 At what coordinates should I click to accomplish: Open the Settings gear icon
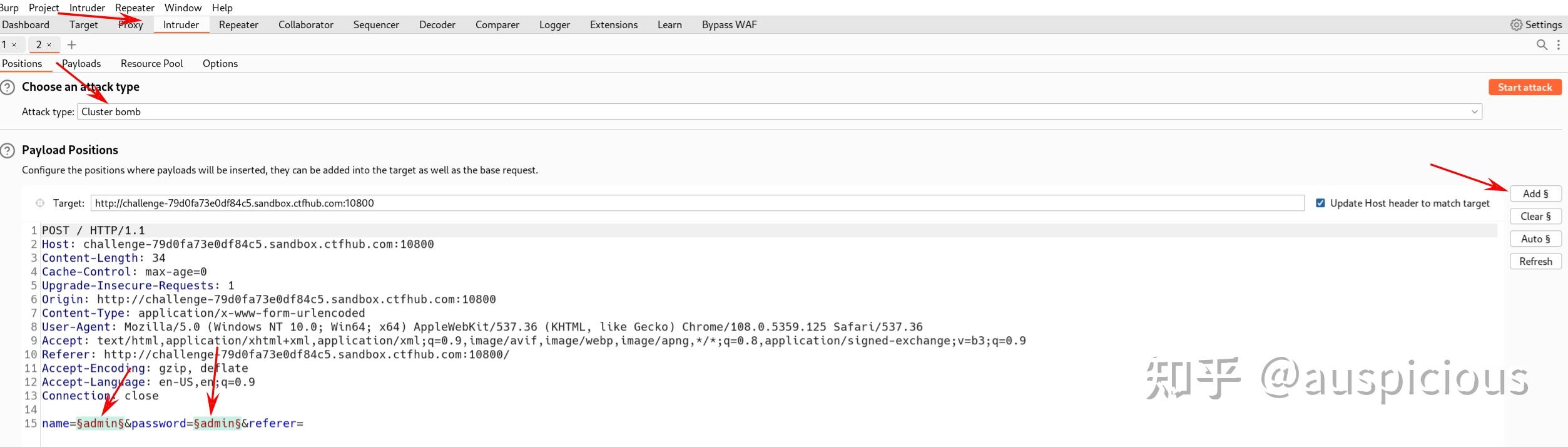[1516, 25]
